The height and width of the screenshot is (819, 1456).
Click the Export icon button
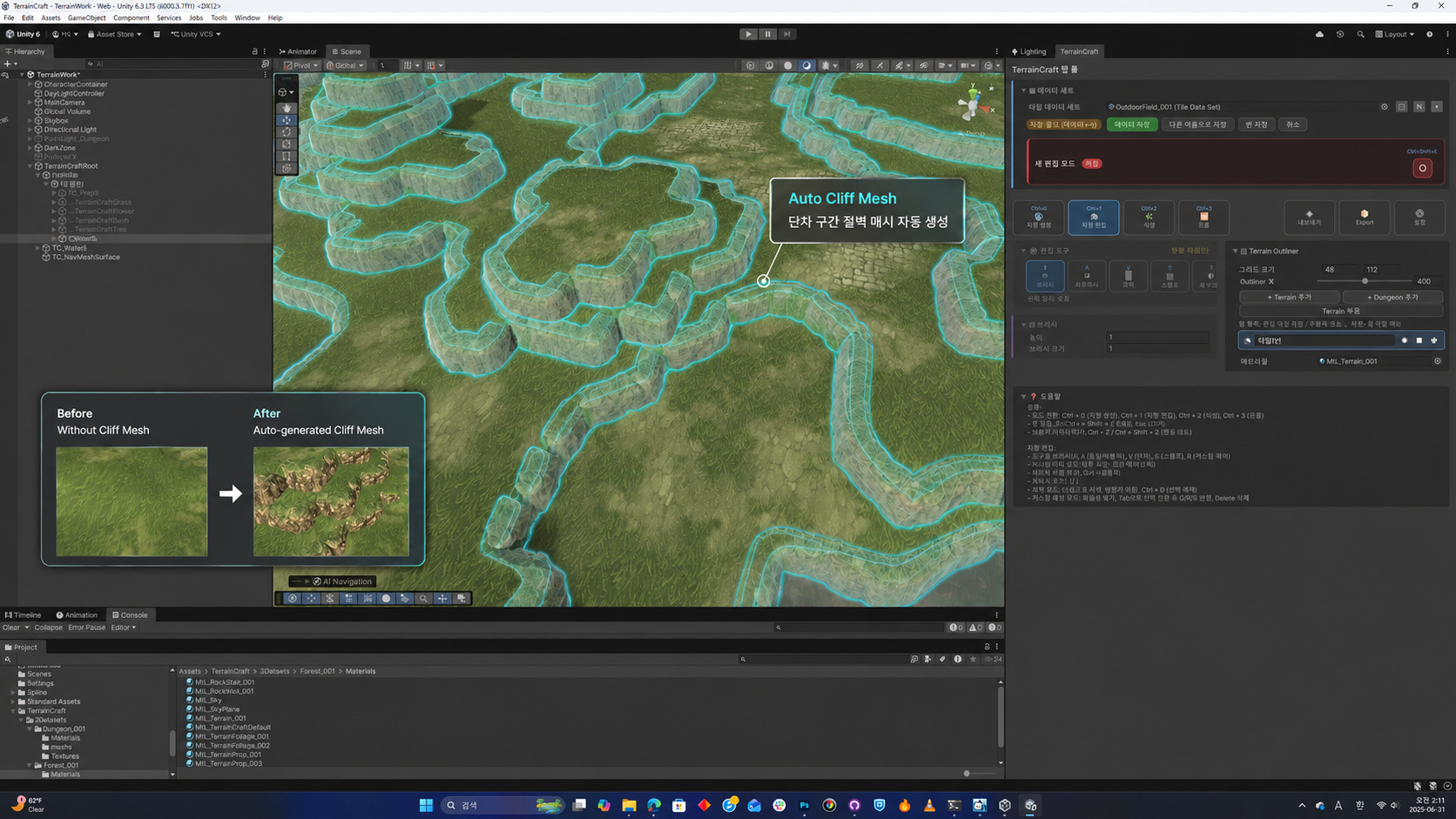1365,217
